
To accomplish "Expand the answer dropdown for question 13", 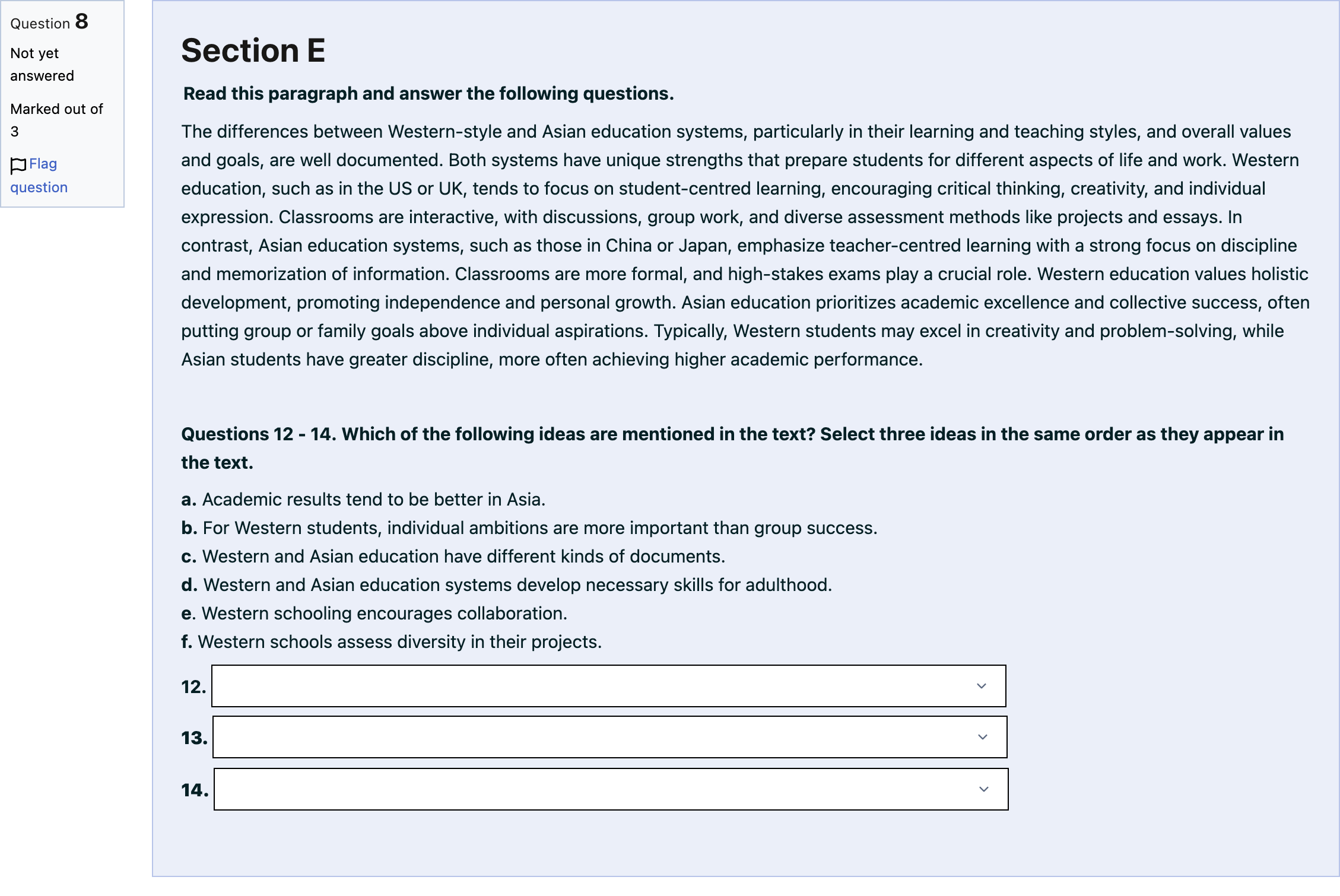I will (x=610, y=737).
